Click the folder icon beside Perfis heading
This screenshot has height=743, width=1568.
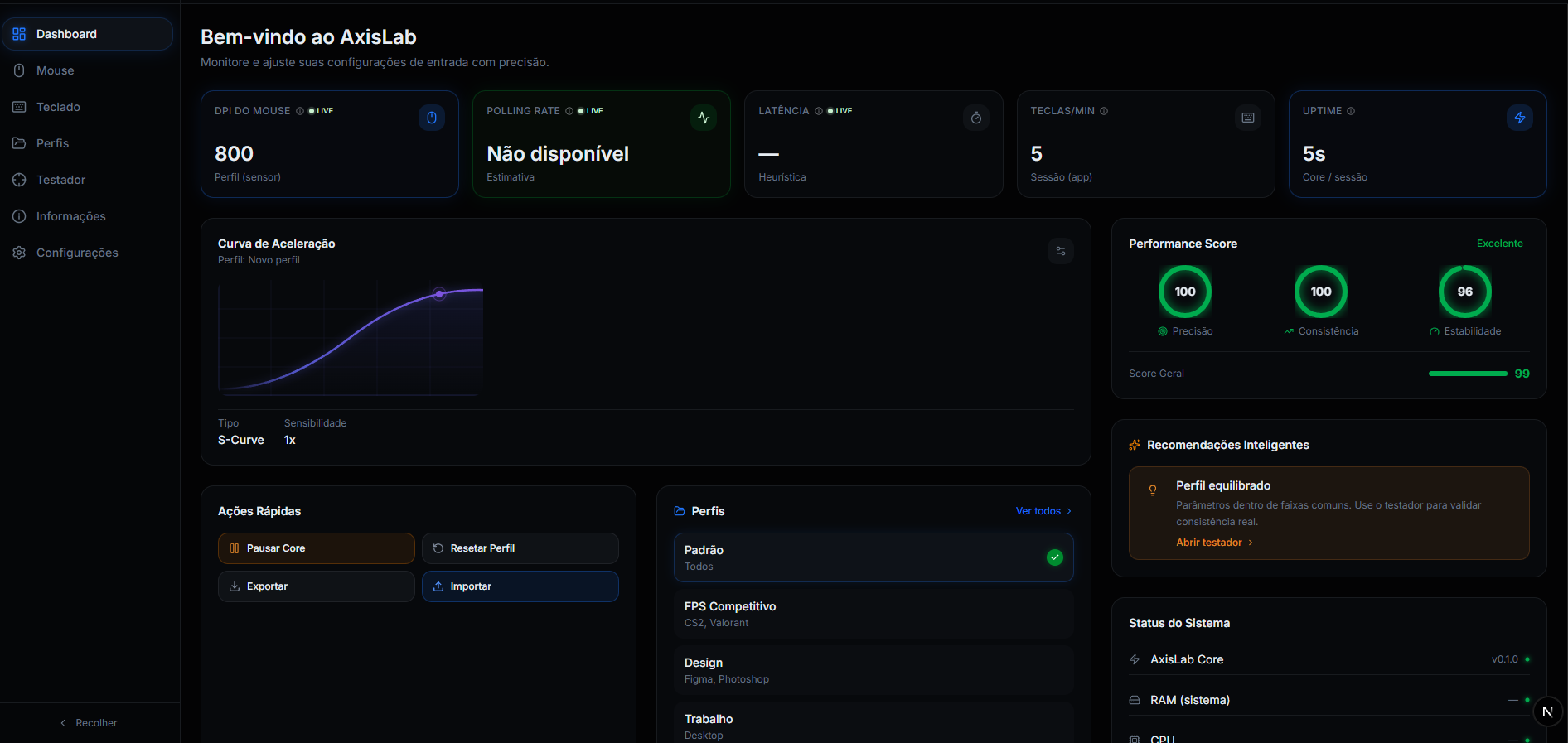680,511
